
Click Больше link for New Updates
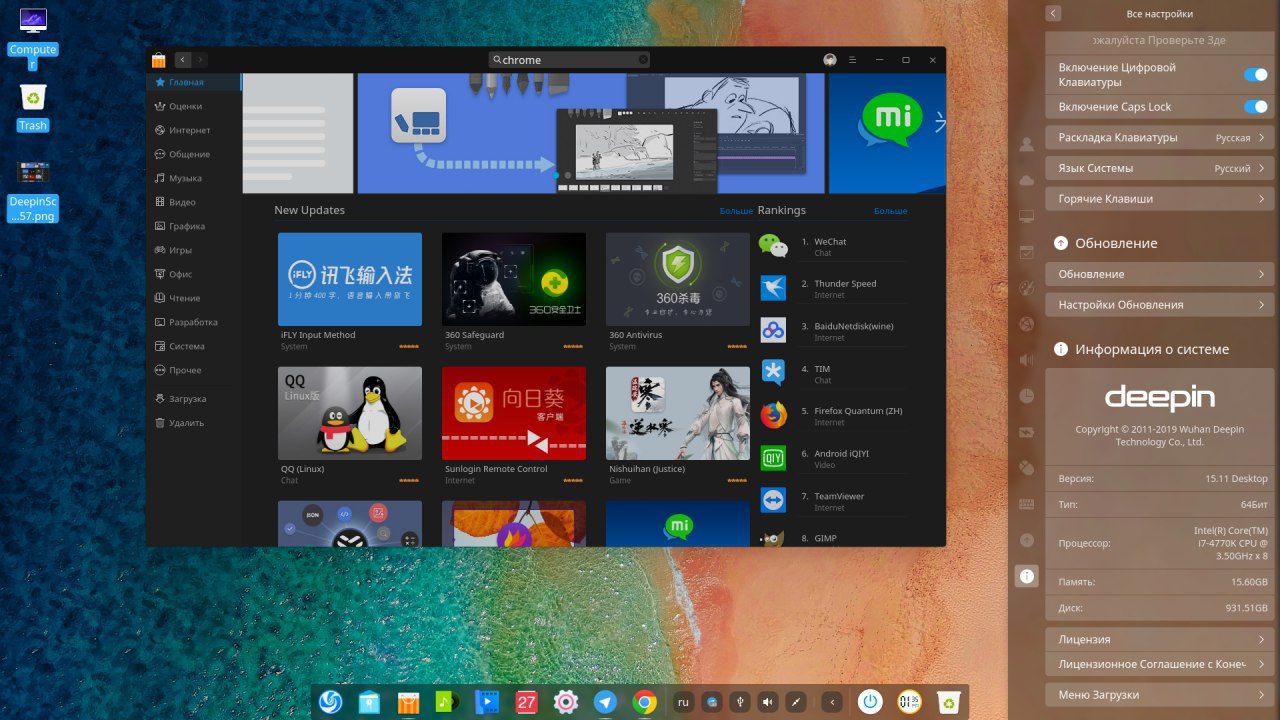pos(736,211)
